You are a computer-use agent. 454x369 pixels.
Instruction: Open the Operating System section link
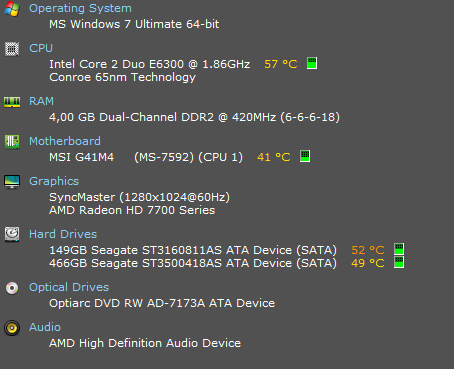[80, 8]
